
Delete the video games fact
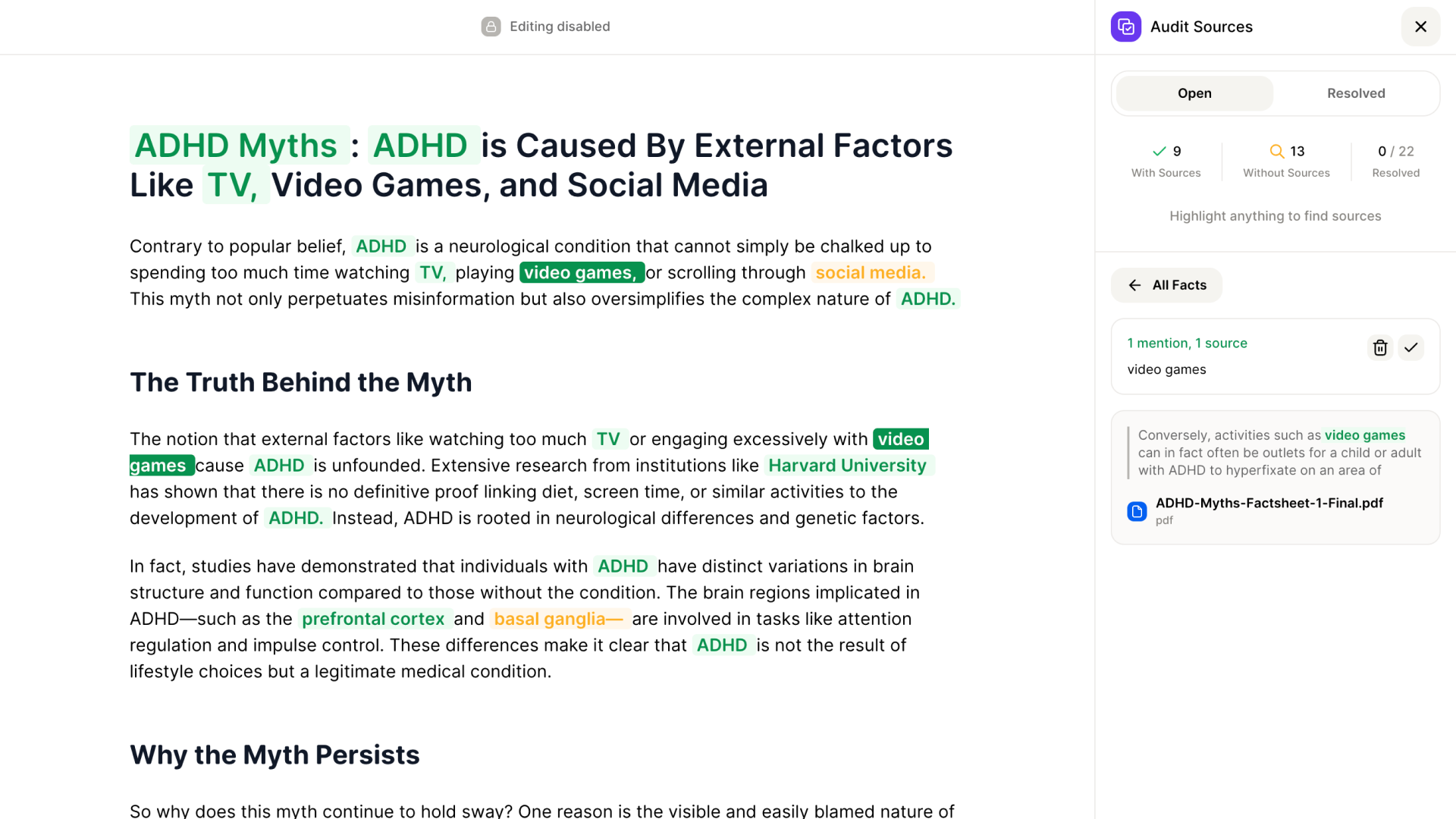pyautogui.click(x=1380, y=347)
